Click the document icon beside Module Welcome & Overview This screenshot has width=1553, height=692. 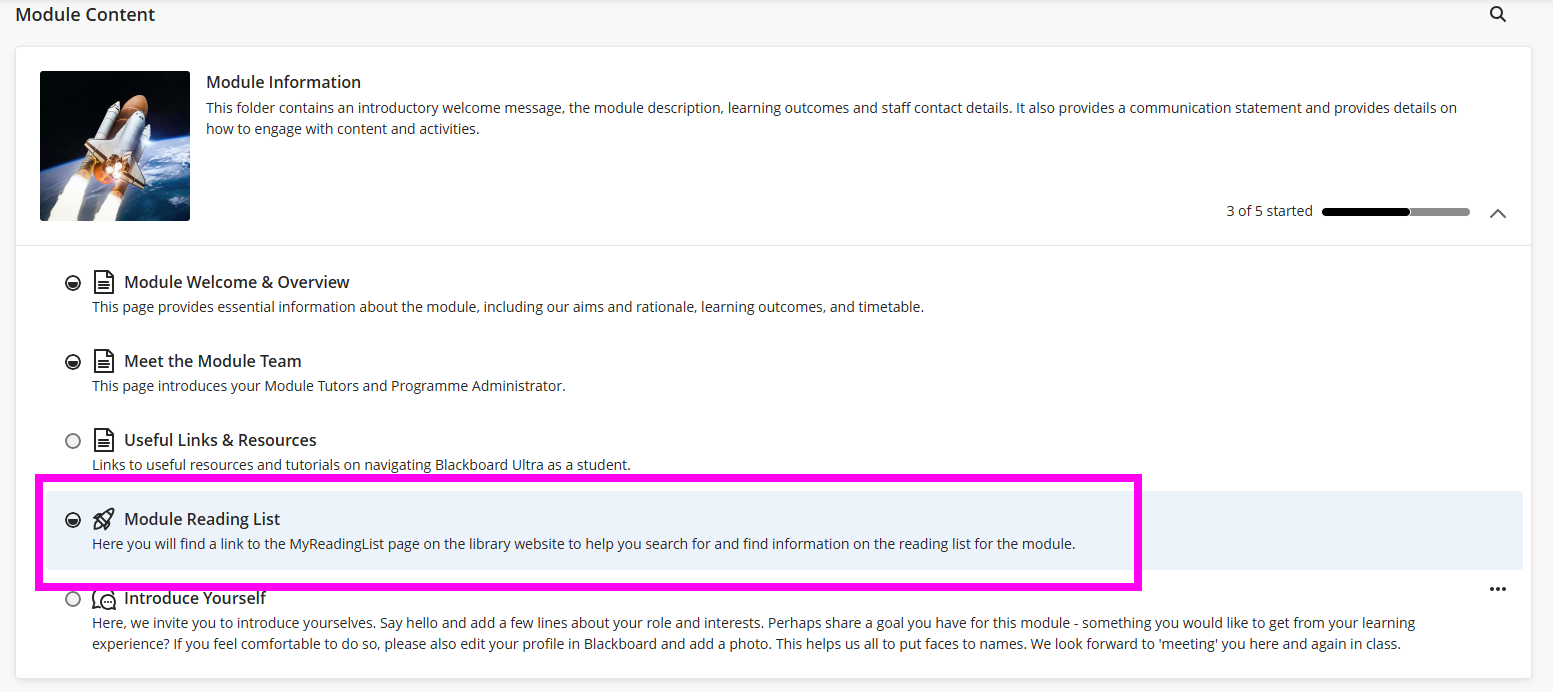pyautogui.click(x=103, y=282)
